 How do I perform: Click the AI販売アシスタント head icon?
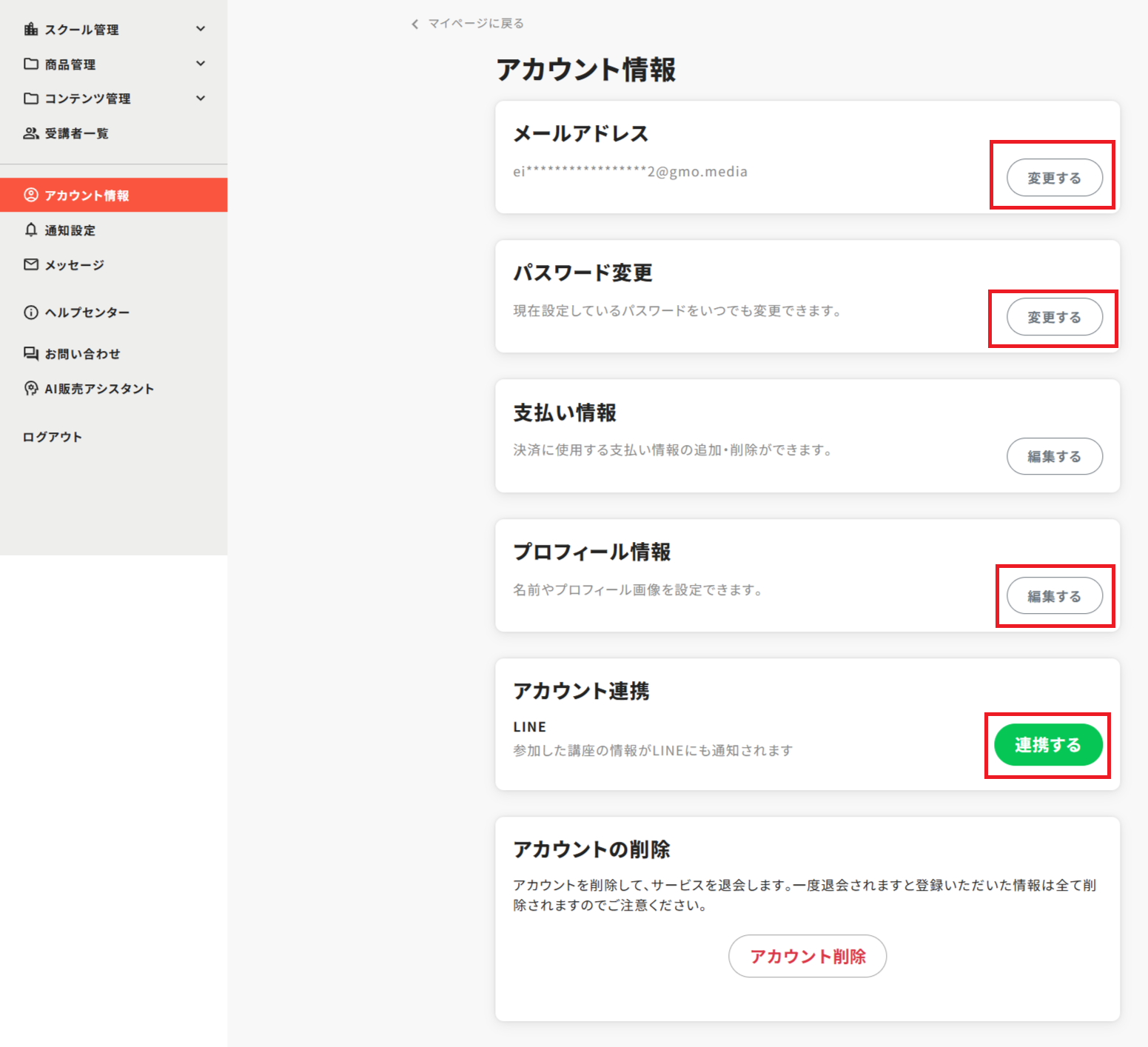pos(30,389)
